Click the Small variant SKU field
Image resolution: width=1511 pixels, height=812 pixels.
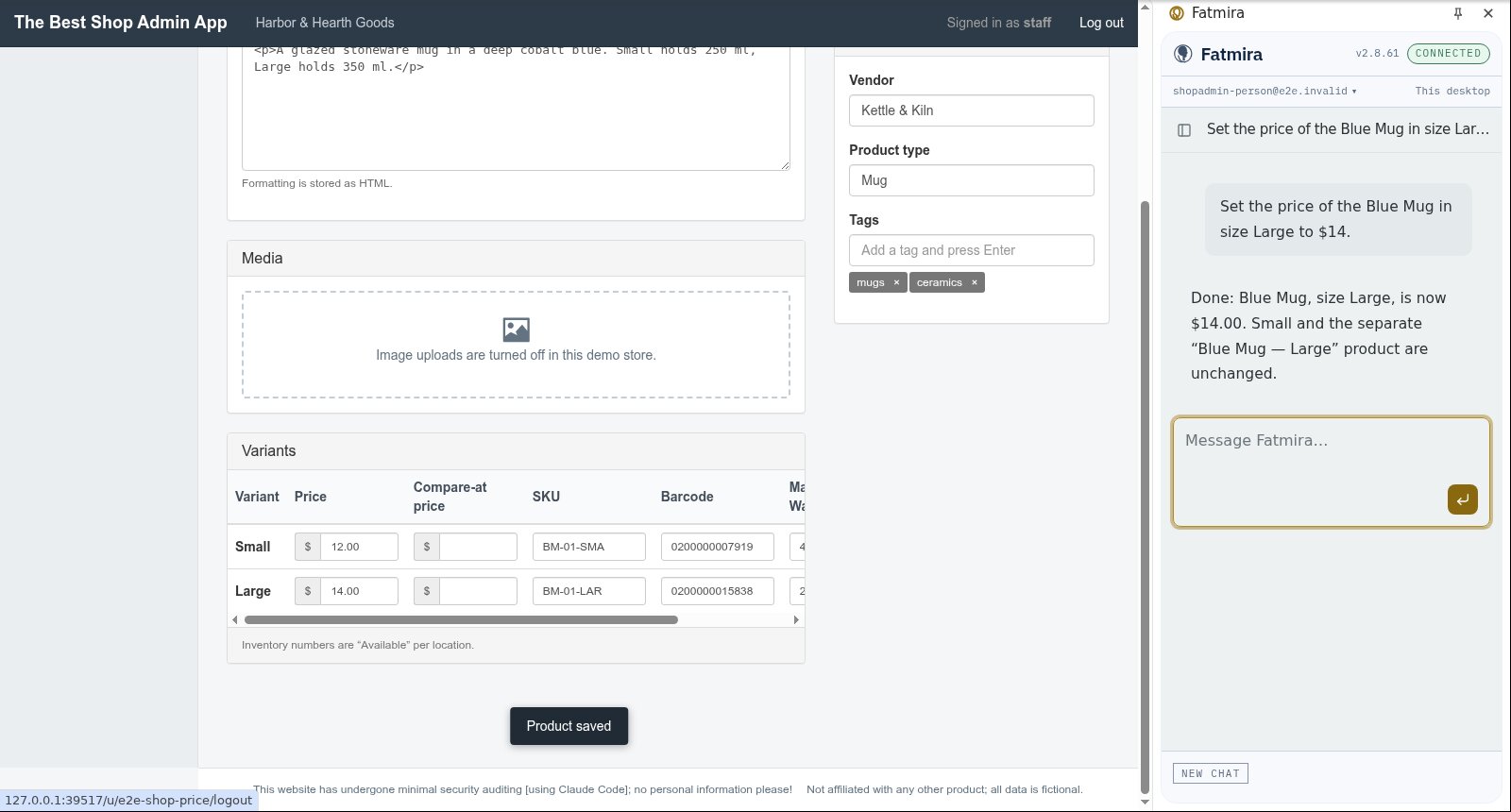click(589, 547)
